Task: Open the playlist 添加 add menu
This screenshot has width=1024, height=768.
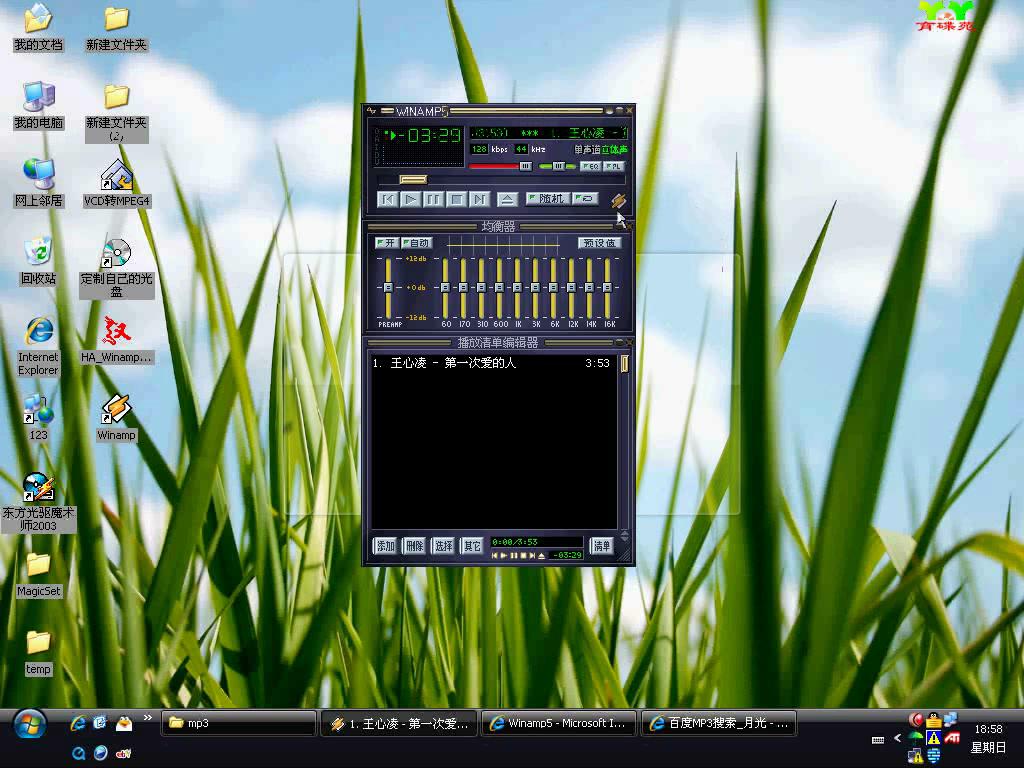Action: (385, 546)
